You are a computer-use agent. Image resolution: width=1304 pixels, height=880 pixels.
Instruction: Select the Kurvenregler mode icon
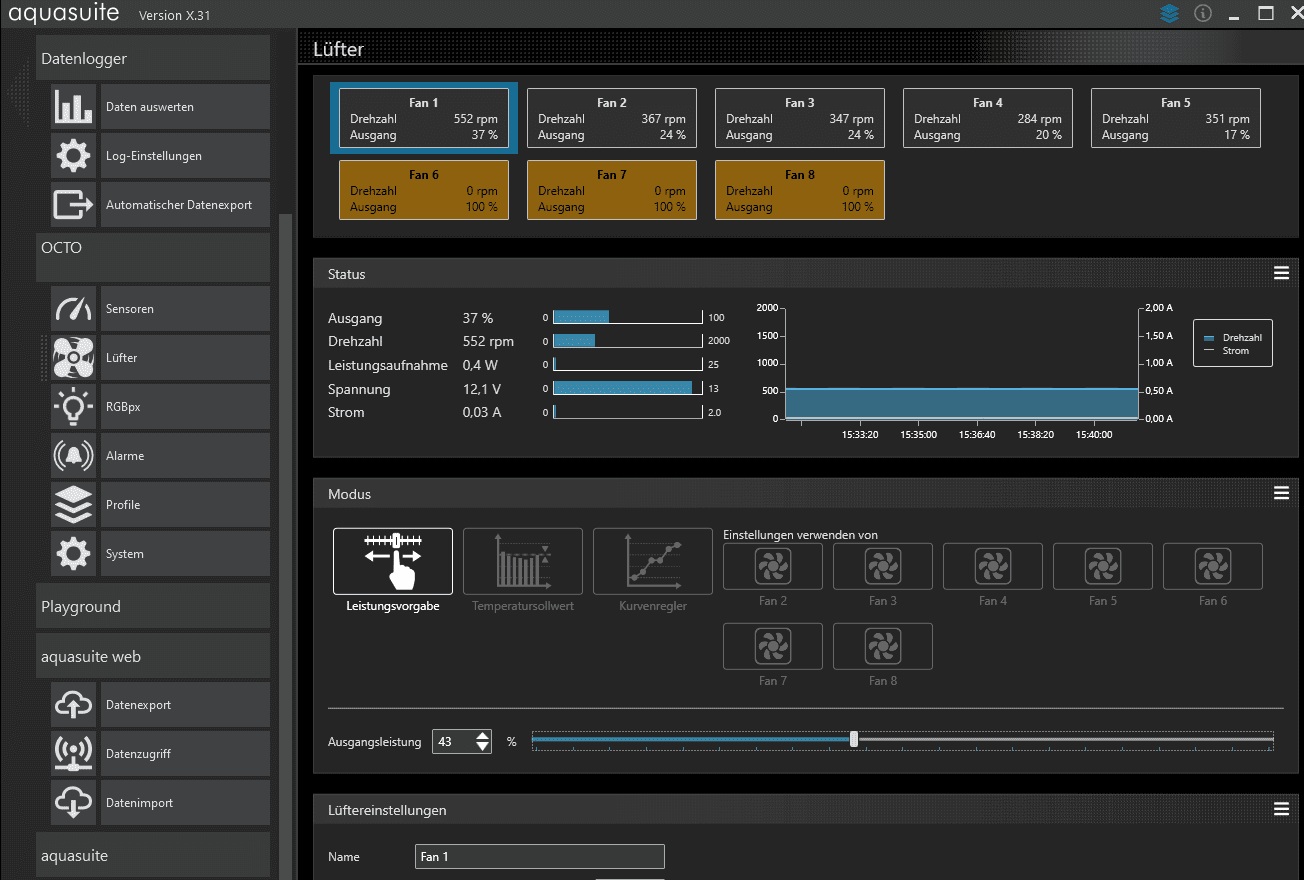[653, 561]
